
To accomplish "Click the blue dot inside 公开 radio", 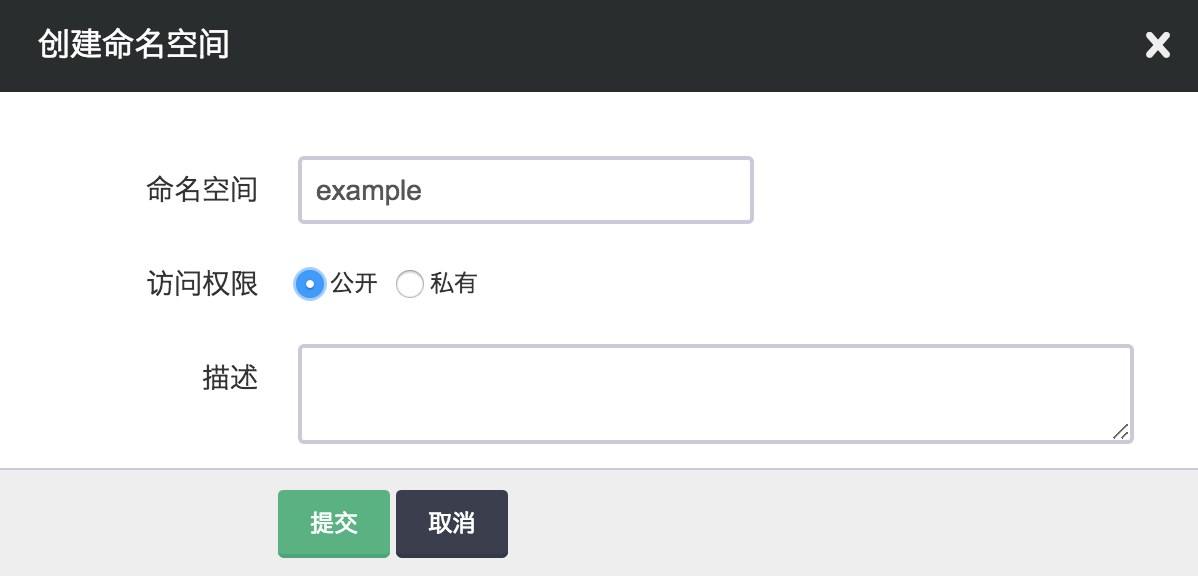I will 310,284.
